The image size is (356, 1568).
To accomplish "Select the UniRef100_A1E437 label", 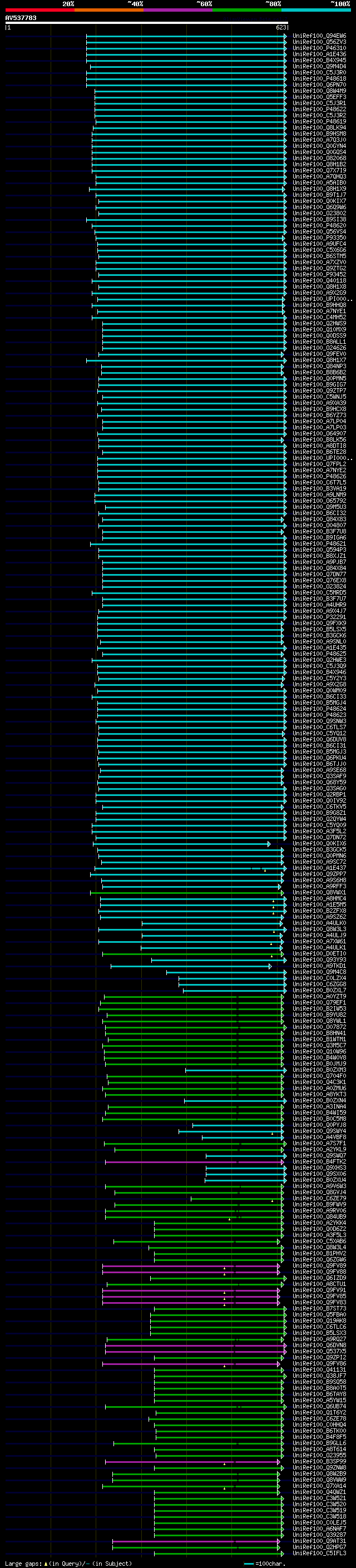I will 319,868.
